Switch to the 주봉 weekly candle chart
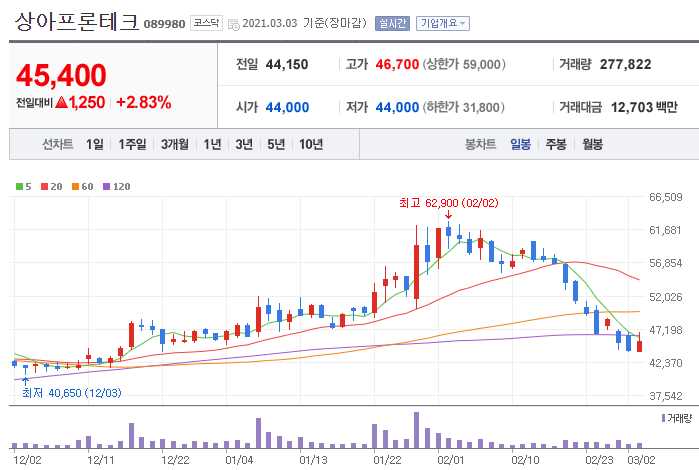699x470 pixels. point(556,144)
